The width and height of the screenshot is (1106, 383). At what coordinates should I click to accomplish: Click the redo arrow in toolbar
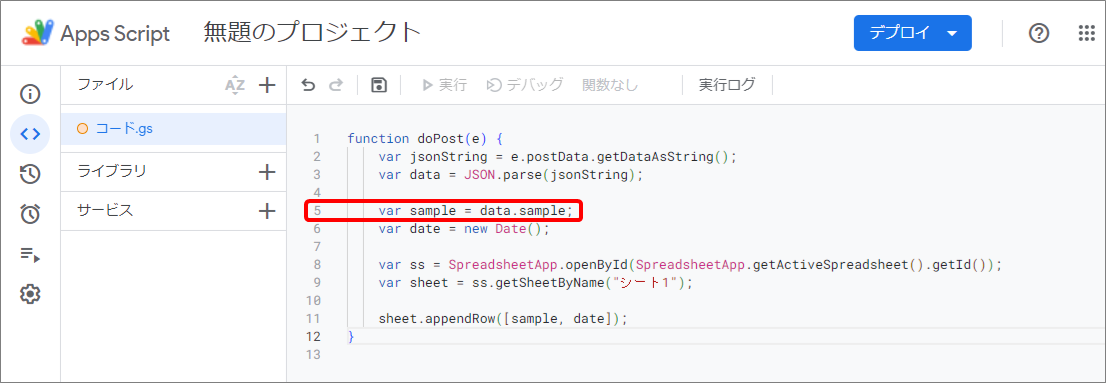(336, 85)
